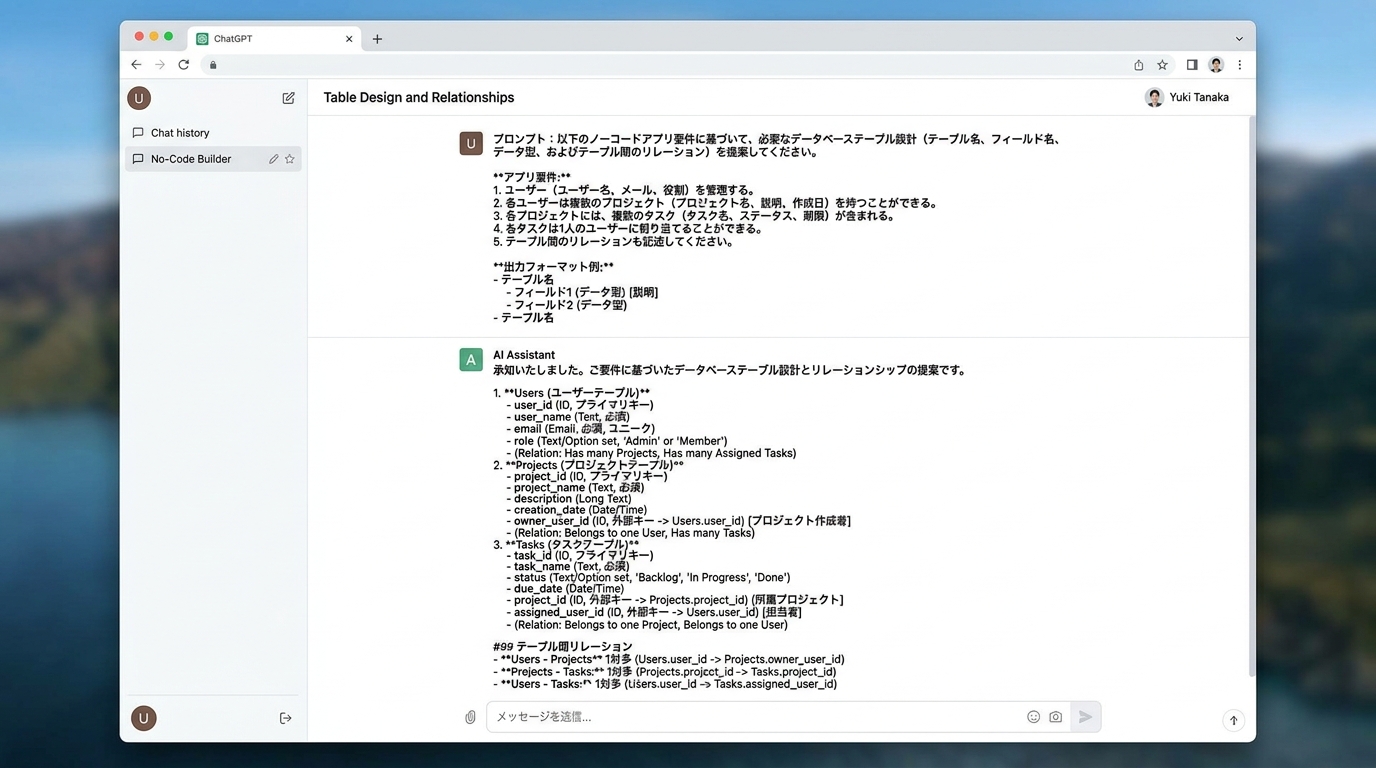This screenshot has height=768, width=1376.
Task: Click the scroll-to-top arrow button
Action: point(1233,720)
